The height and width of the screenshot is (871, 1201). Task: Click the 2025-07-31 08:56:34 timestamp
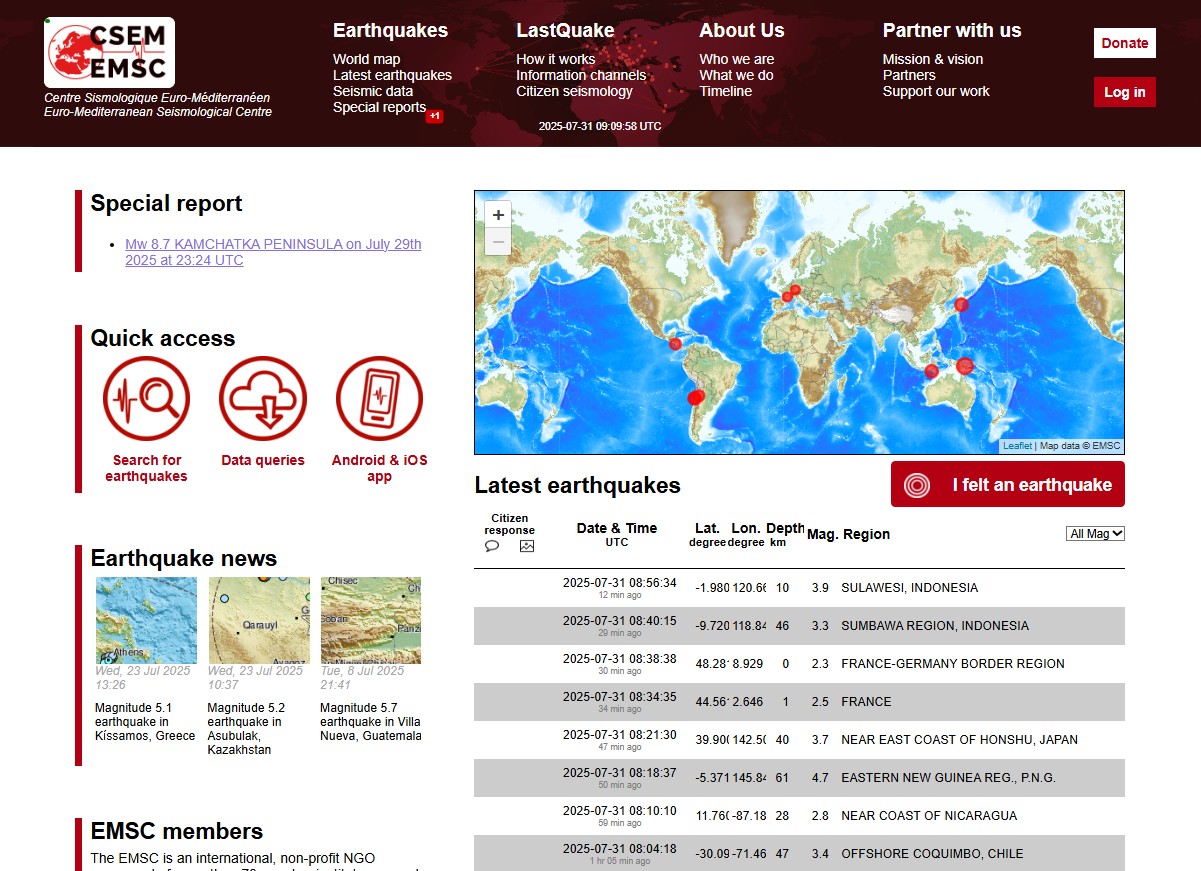click(619, 583)
